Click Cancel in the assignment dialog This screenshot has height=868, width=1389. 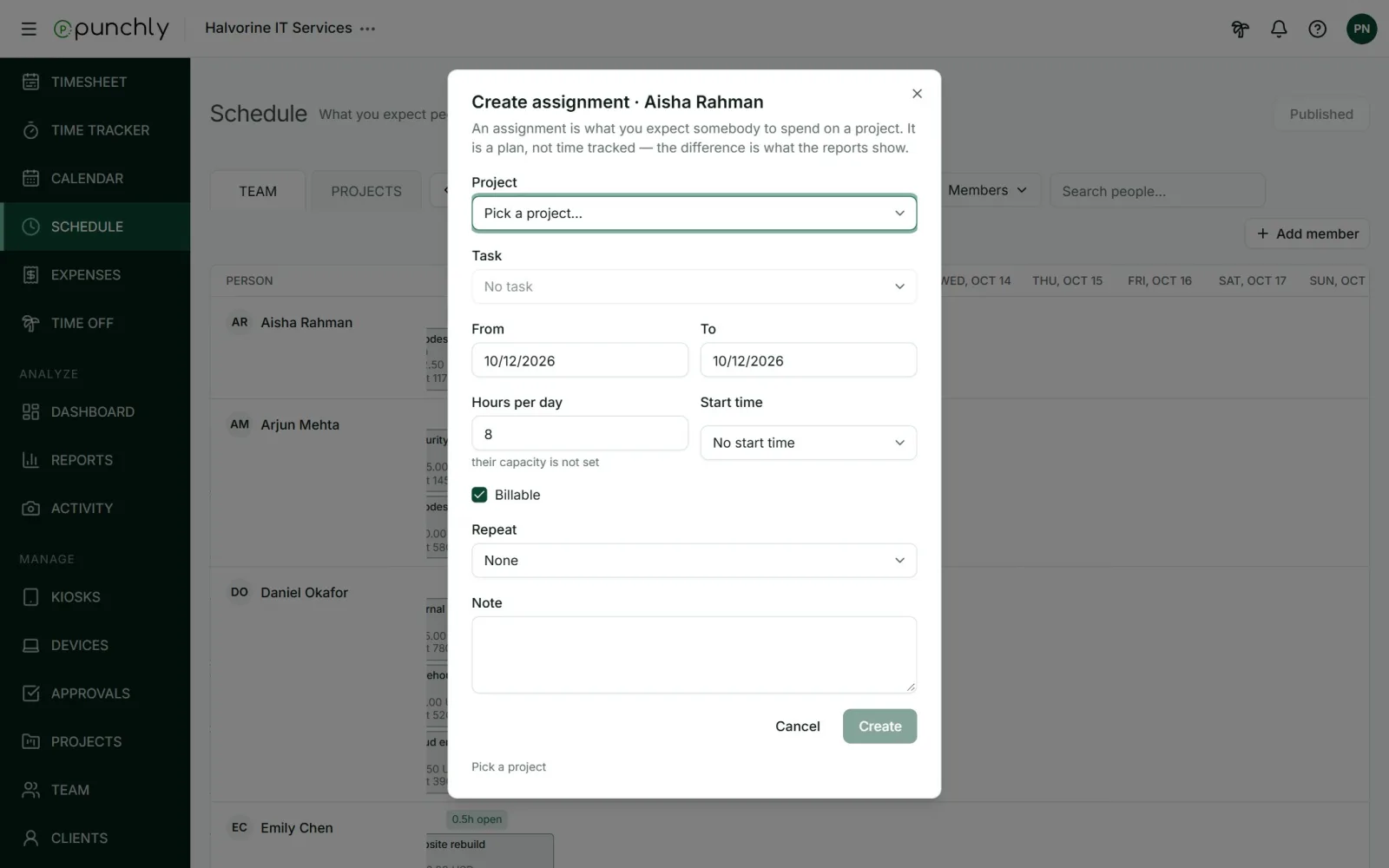(797, 727)
